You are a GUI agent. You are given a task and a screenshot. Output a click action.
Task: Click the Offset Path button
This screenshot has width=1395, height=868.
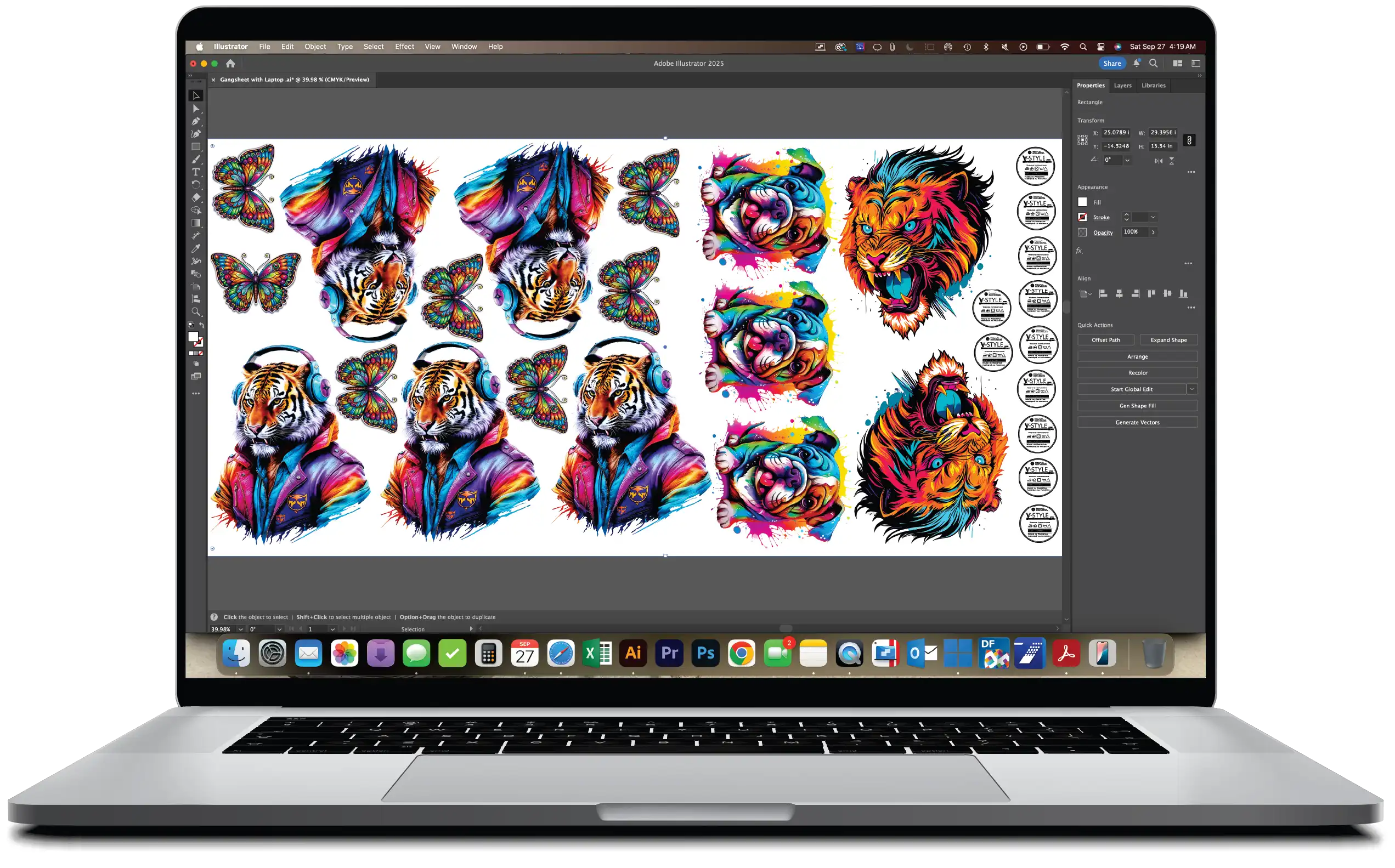coord(1106,341)
